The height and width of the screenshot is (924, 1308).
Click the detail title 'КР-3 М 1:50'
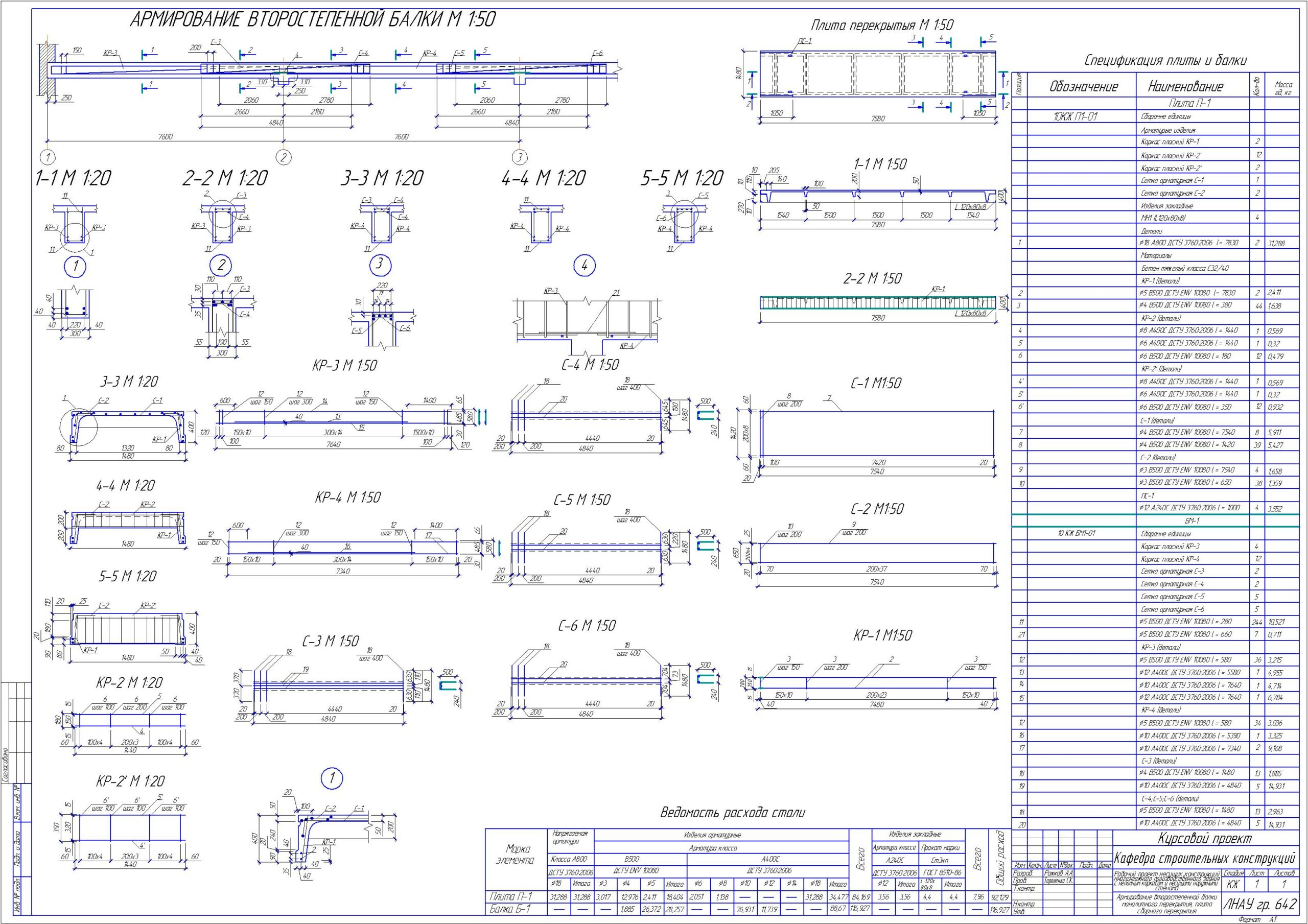tap(345, 365)
